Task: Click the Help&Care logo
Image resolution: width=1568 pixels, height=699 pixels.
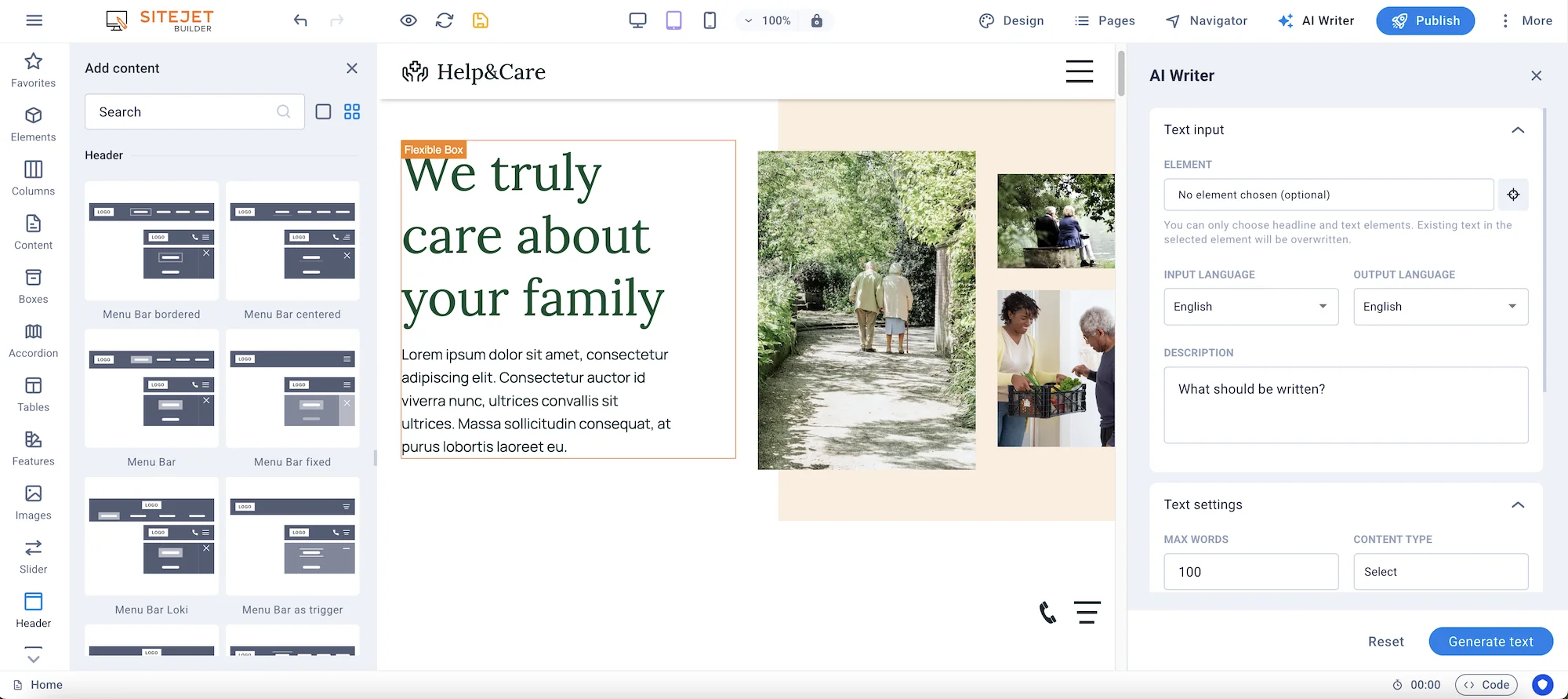Action: 474,71
